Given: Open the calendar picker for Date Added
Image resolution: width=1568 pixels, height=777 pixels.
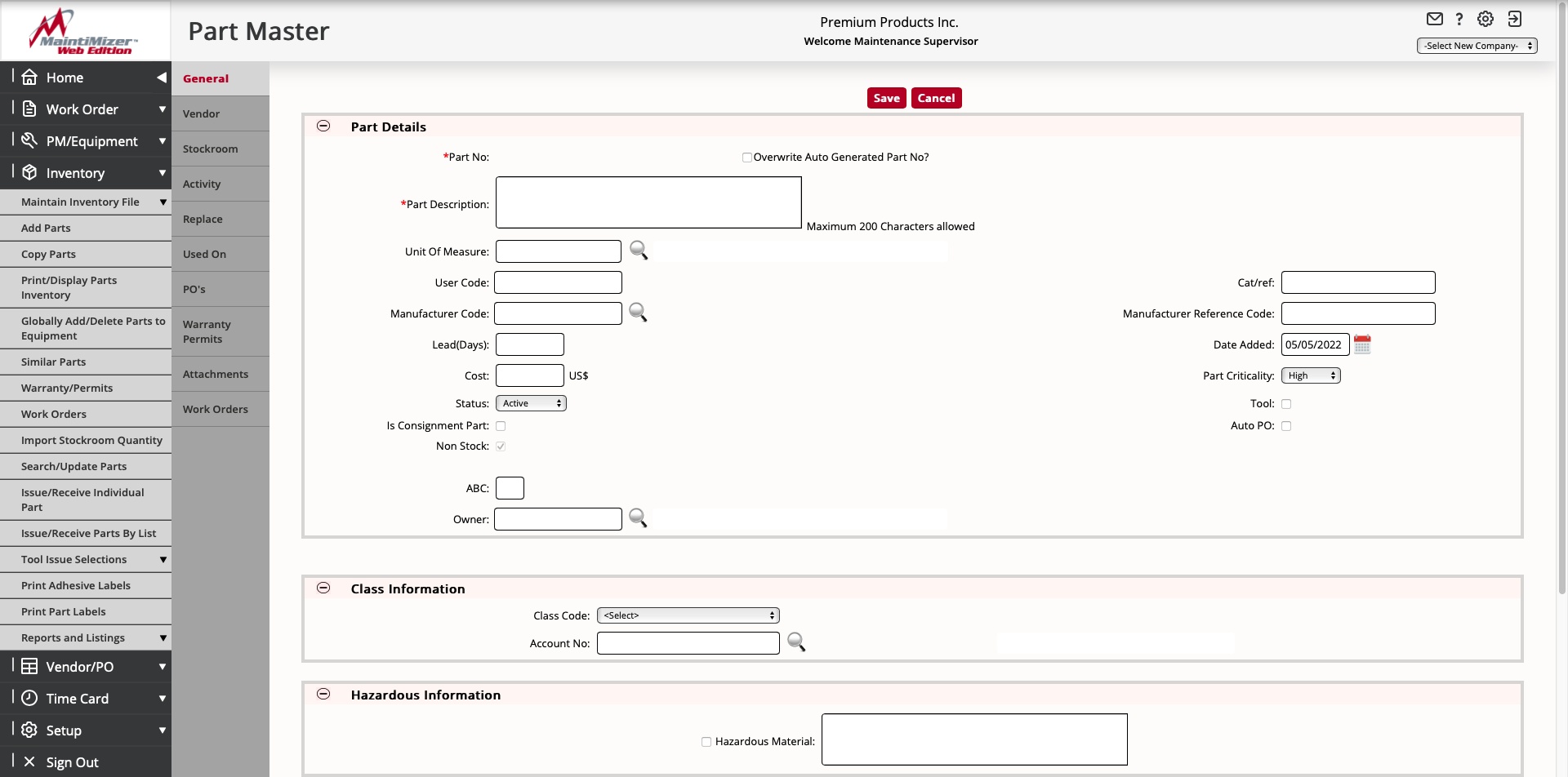Looking at the screenshot, I should click(x=1362, y=344).
